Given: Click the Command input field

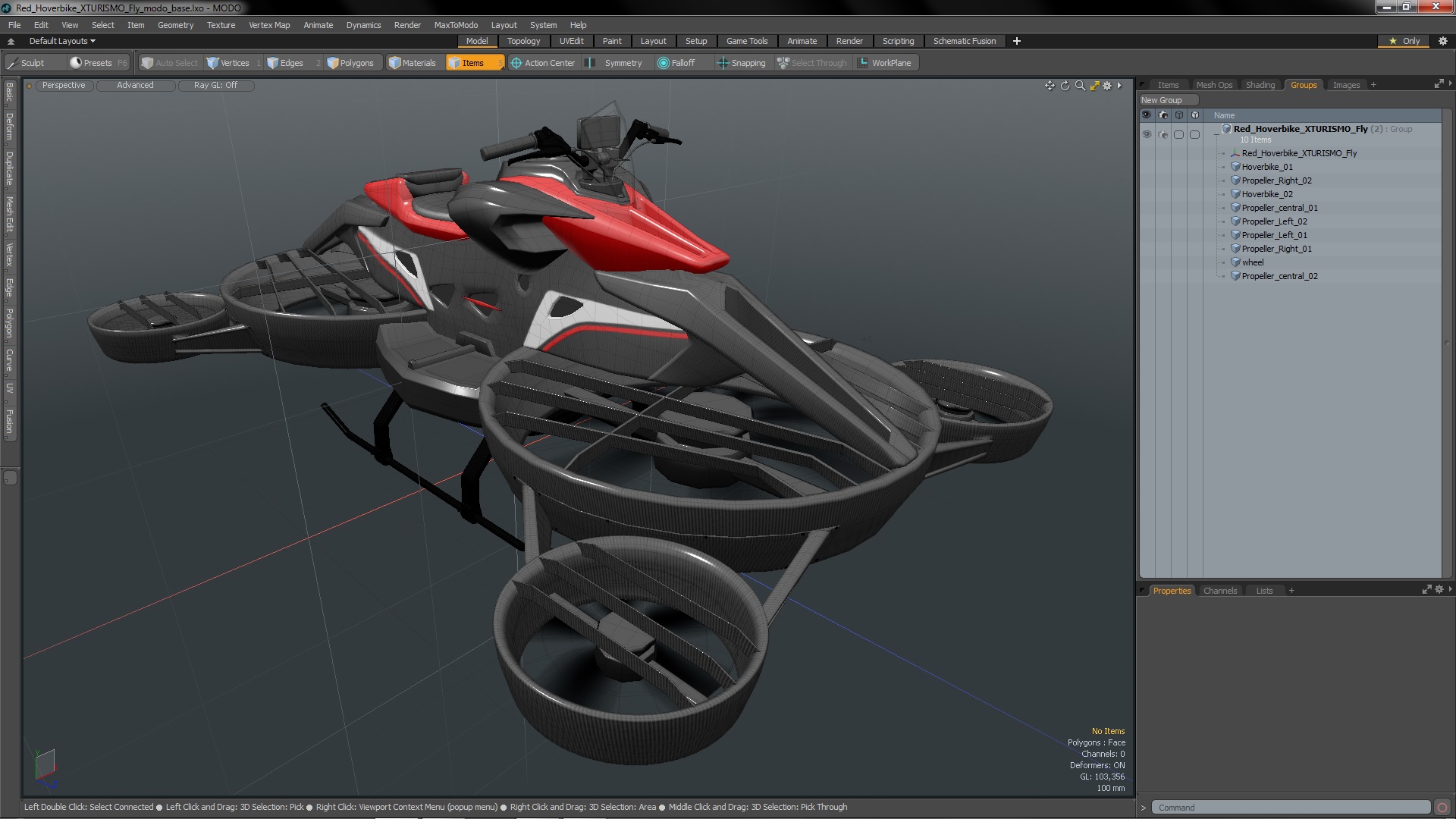Looking at the screenshot, I should (x=1289, y=808).
